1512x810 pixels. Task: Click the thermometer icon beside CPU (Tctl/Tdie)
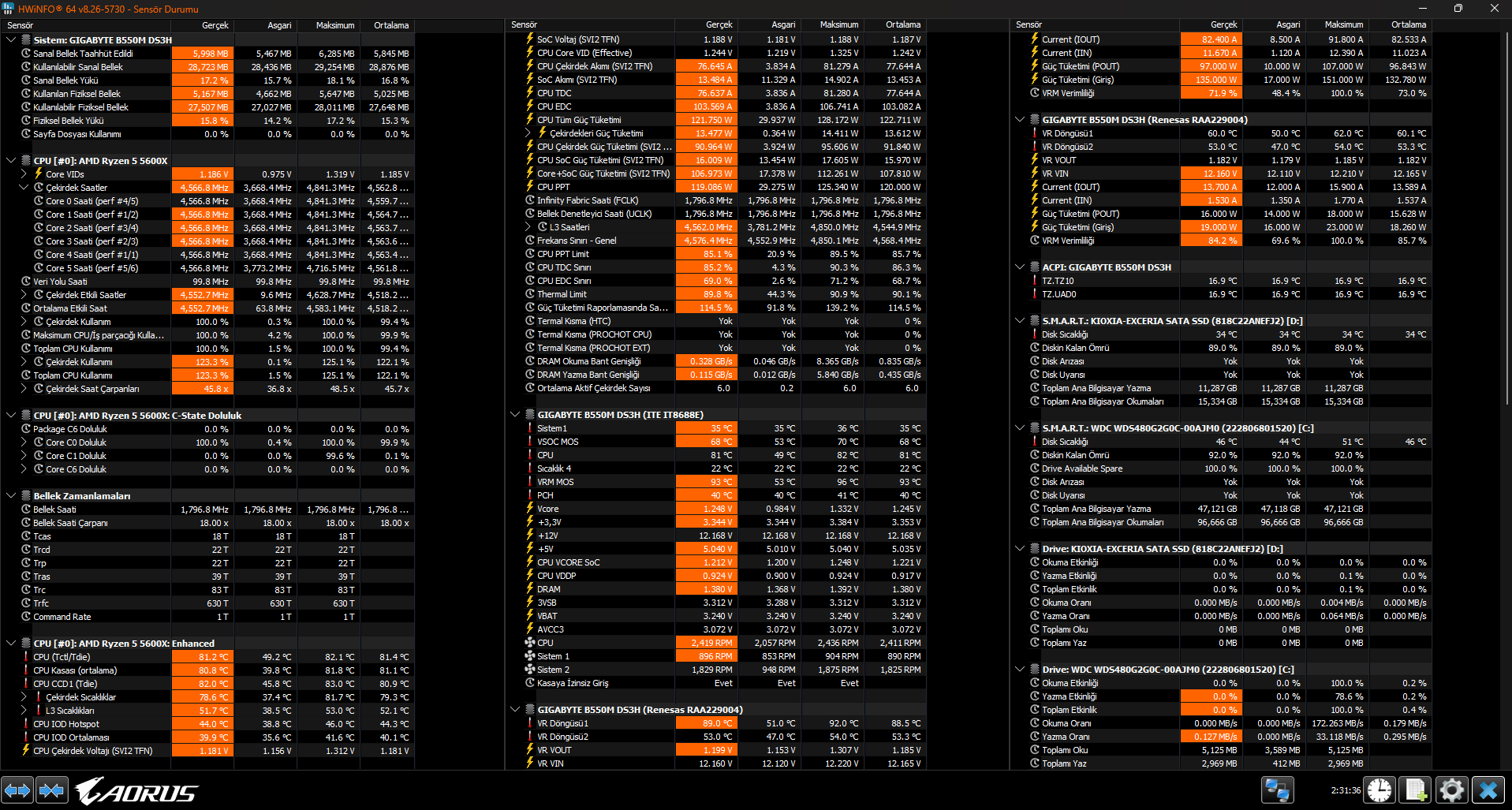(x=26, y=657)
